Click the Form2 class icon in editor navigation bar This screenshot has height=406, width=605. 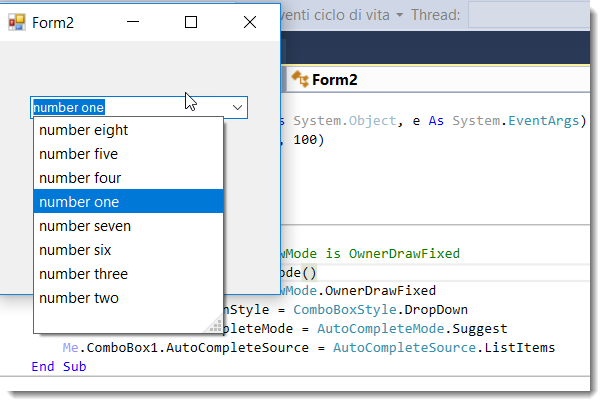point(299,80)
